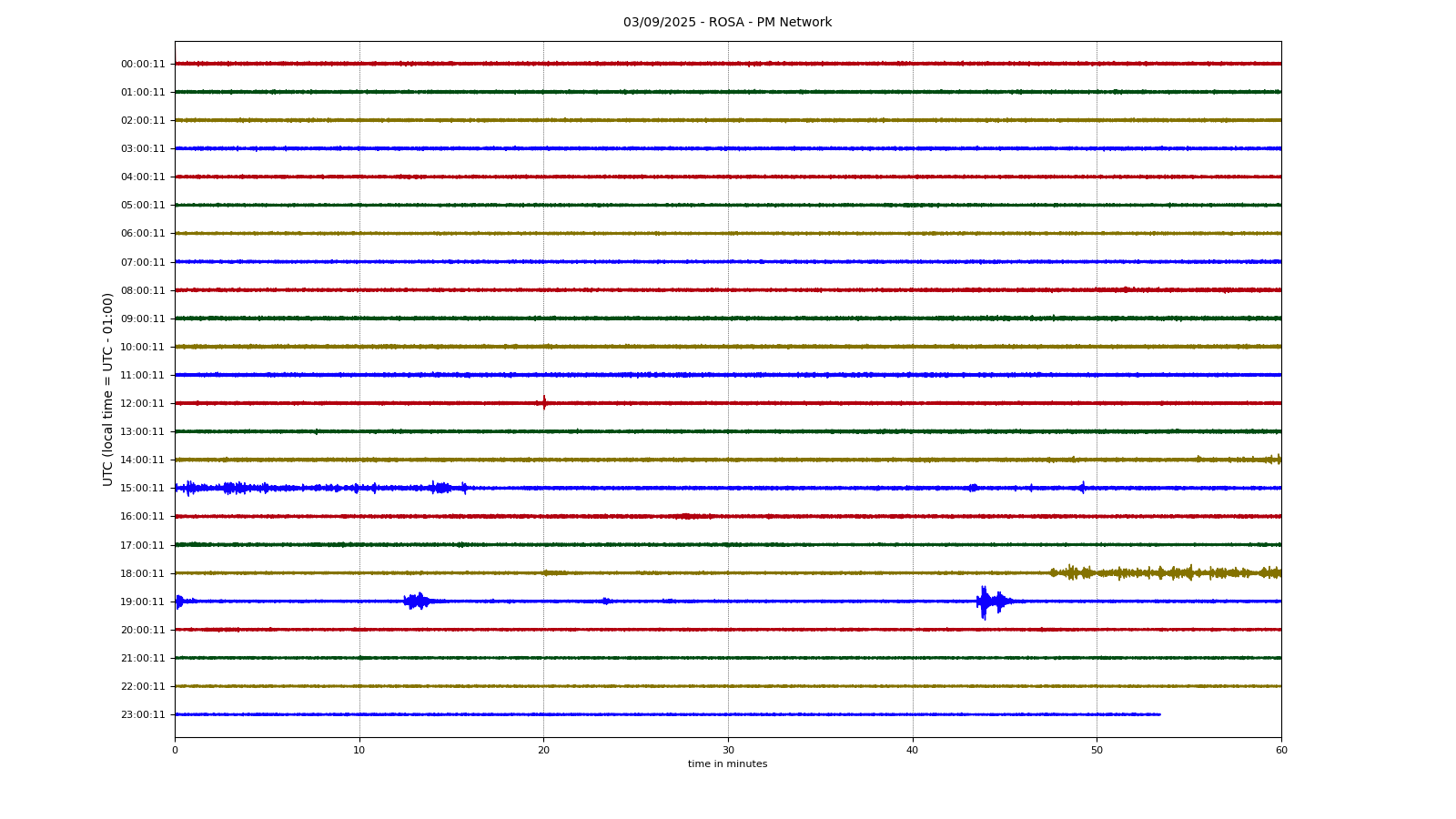Image resolution: width=1456 pixels, height=819 pixels.
Task: Select the 02:00:11 time label
Action: click(143, 120)
